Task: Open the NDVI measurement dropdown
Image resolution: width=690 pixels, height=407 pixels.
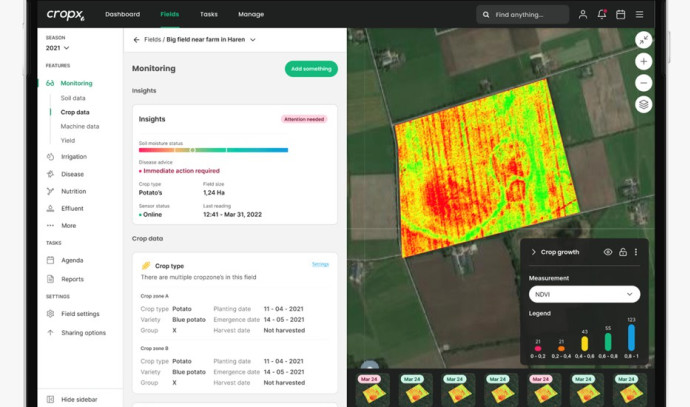Action: click(584, 294)
